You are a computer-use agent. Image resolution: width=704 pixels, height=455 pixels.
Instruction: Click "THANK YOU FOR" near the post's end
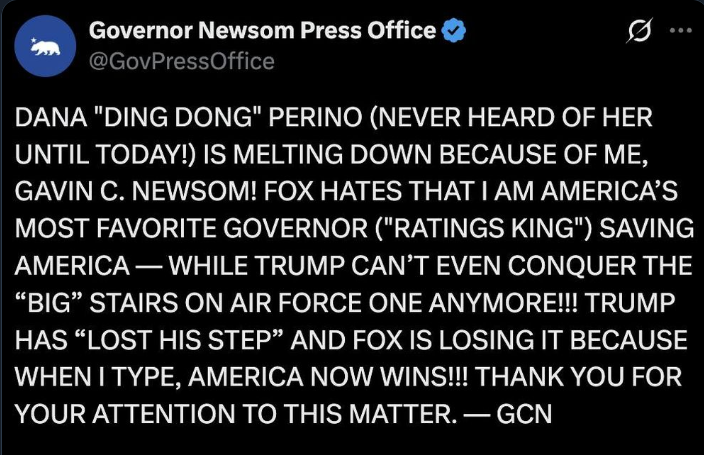(578, 377)
